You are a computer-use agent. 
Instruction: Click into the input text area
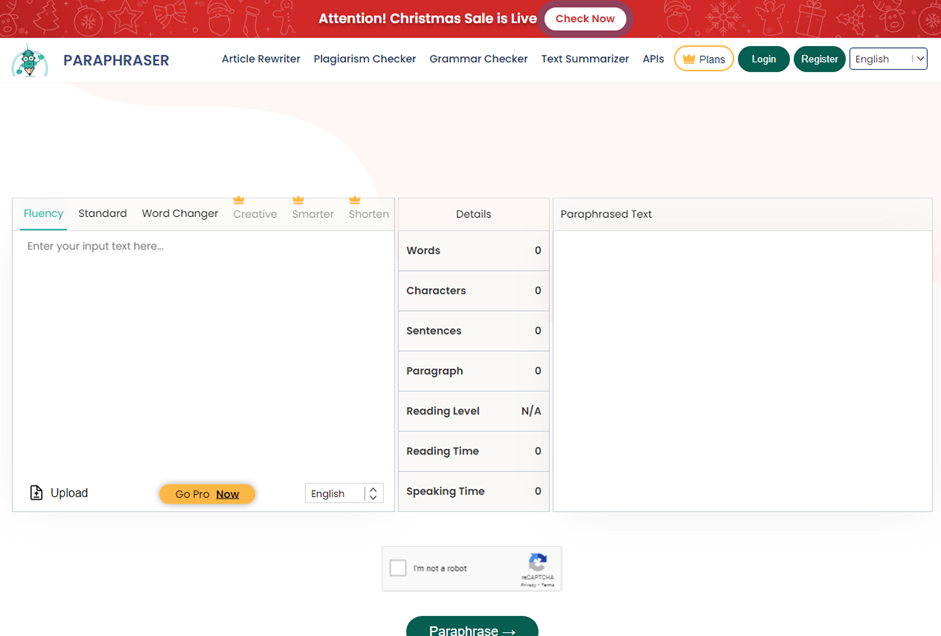pos(203,350)
